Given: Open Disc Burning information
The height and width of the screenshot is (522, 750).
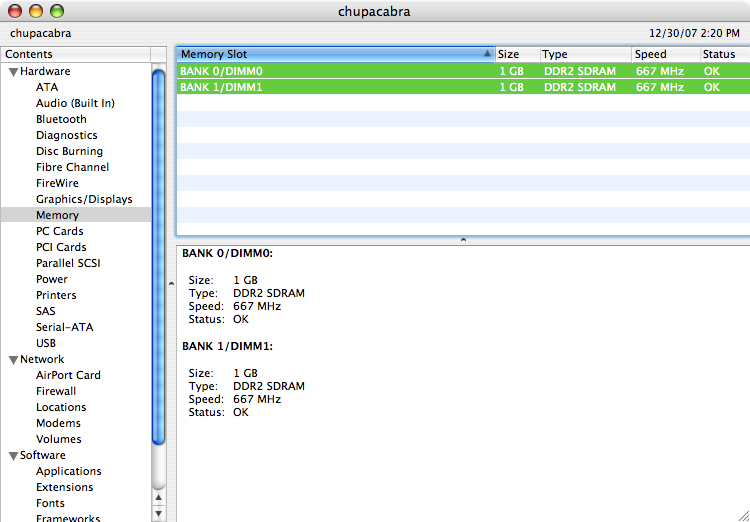Looking at the screenshot, I should [69, 151].
